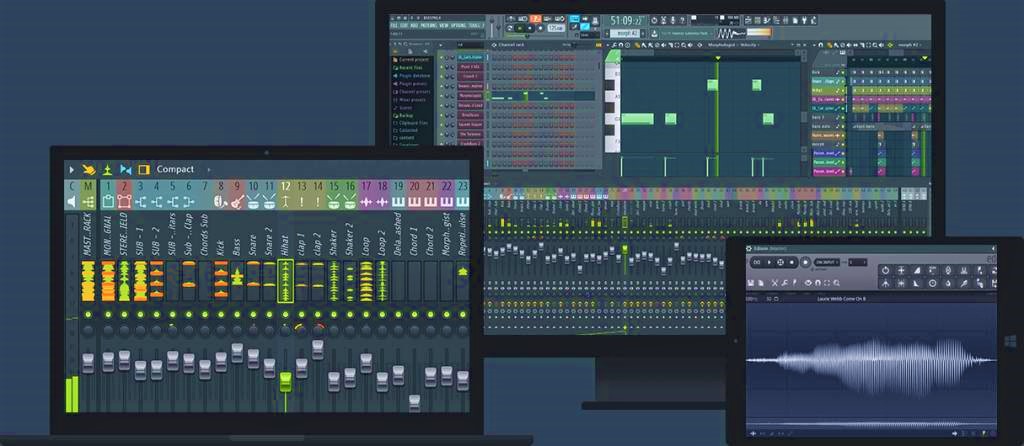This screenshot has width=1024, height=446.
Task: Click the scissors icon in Edison toolbar
Action: coord(775,283)
